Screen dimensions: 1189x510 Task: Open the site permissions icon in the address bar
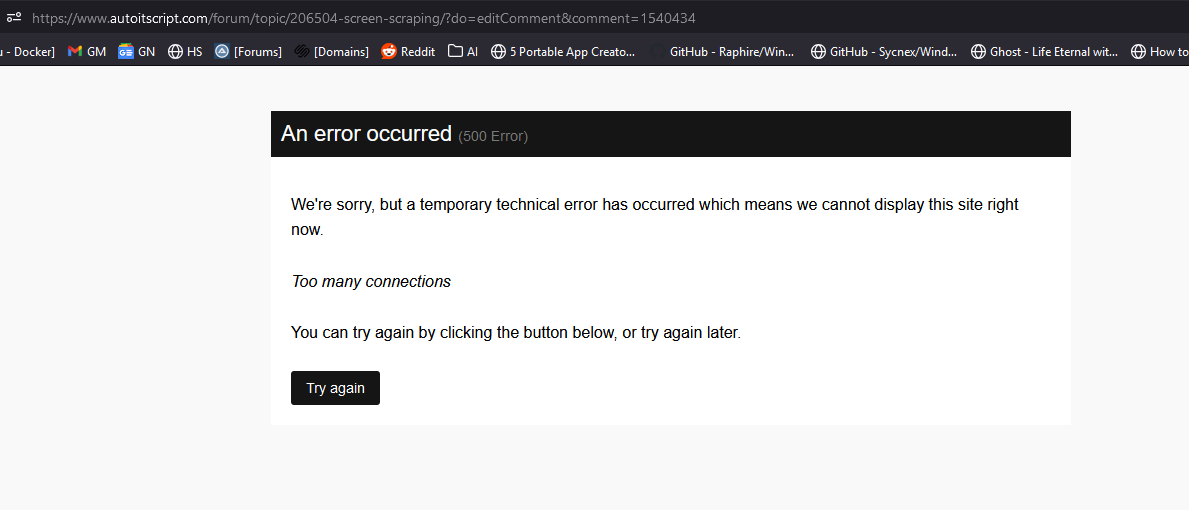[14, 17]
